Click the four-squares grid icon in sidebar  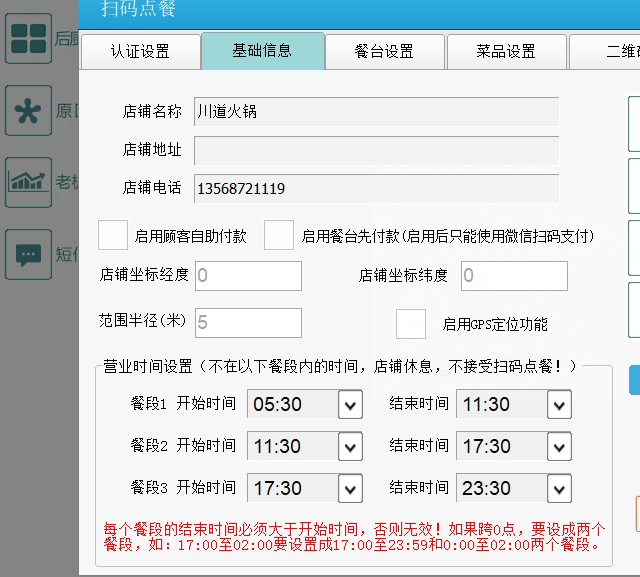(x=28, y=39)
